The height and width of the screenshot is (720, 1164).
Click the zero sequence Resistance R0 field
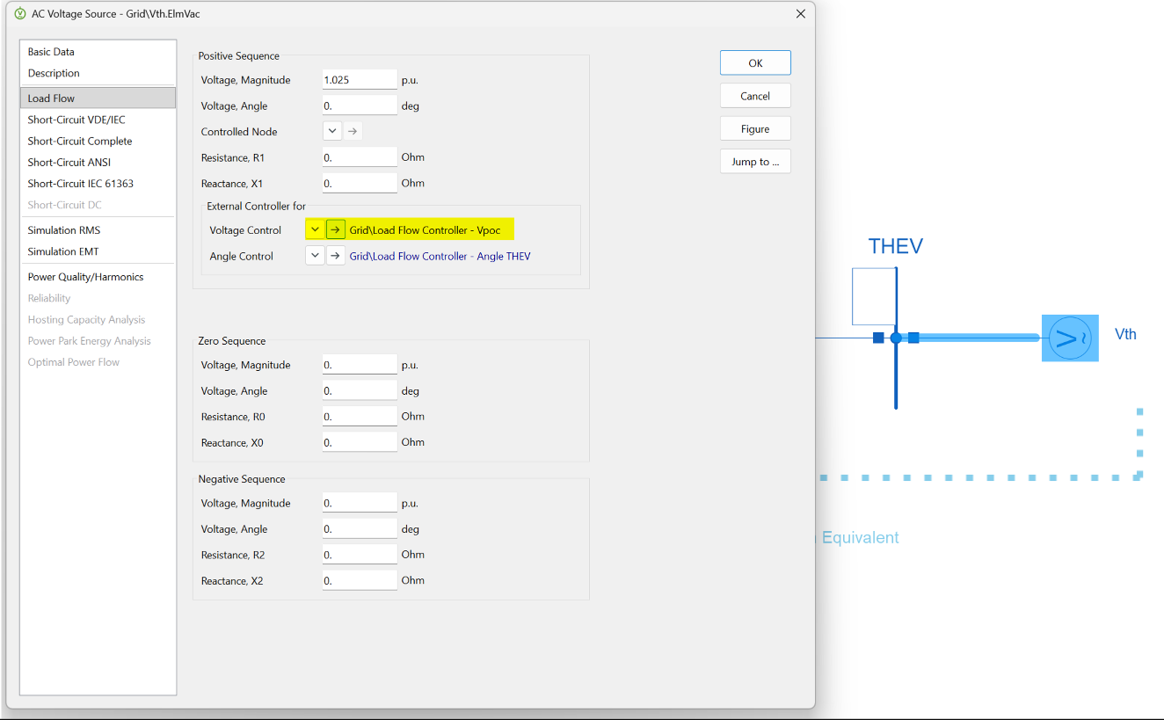tap(359, 417)
